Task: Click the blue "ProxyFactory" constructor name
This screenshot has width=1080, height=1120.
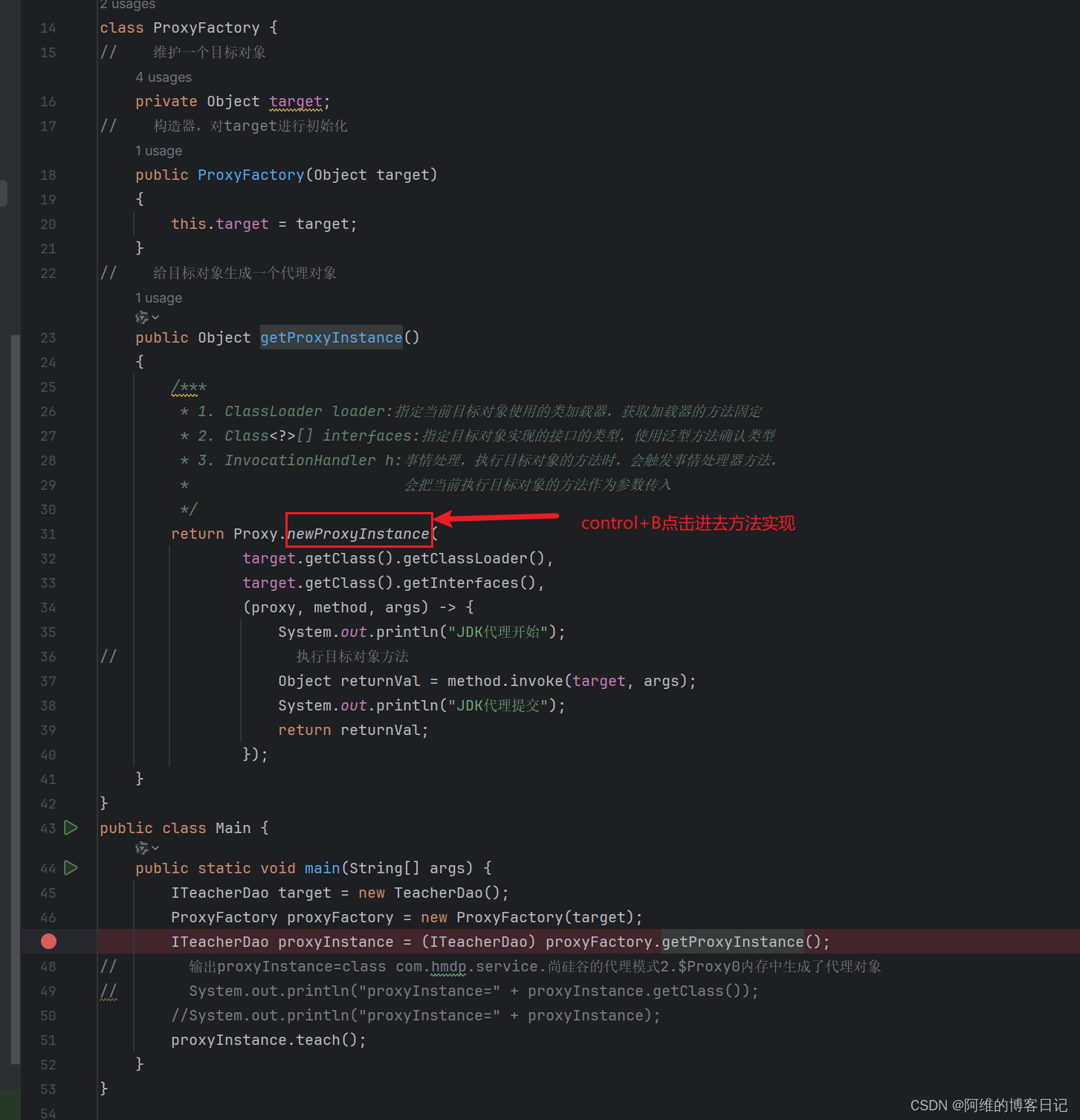Action: (x=251, y=175)
